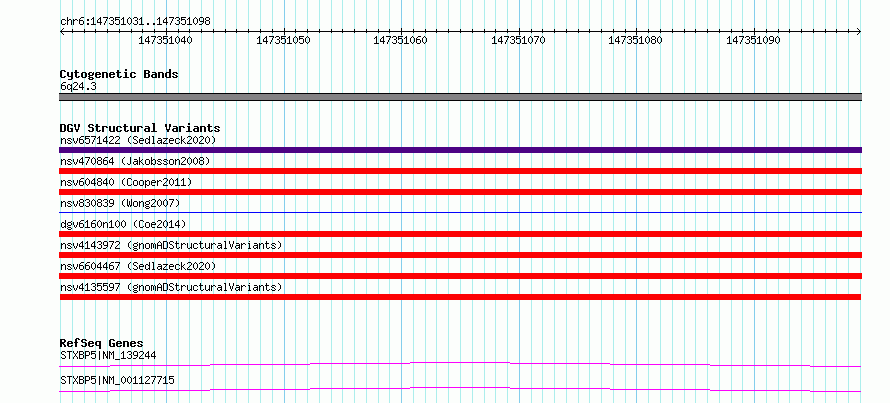This screenshot has height=403, width=890.
Task: Select the thin blue nsv830839 variant line
Action: coord(460,212)
